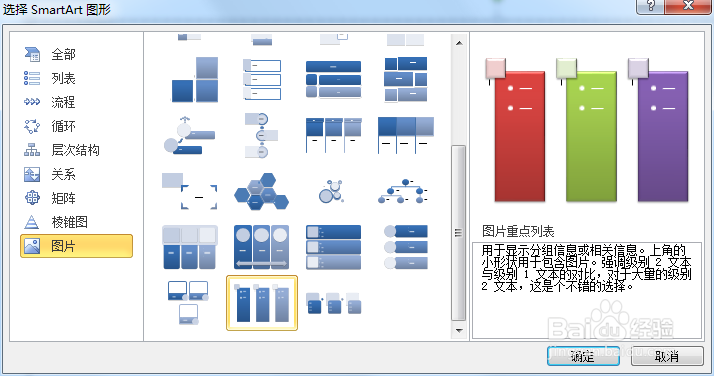Select the hexagon cluster layout
The width and height of the screenshot is (714, 376).
click(262, 191)
